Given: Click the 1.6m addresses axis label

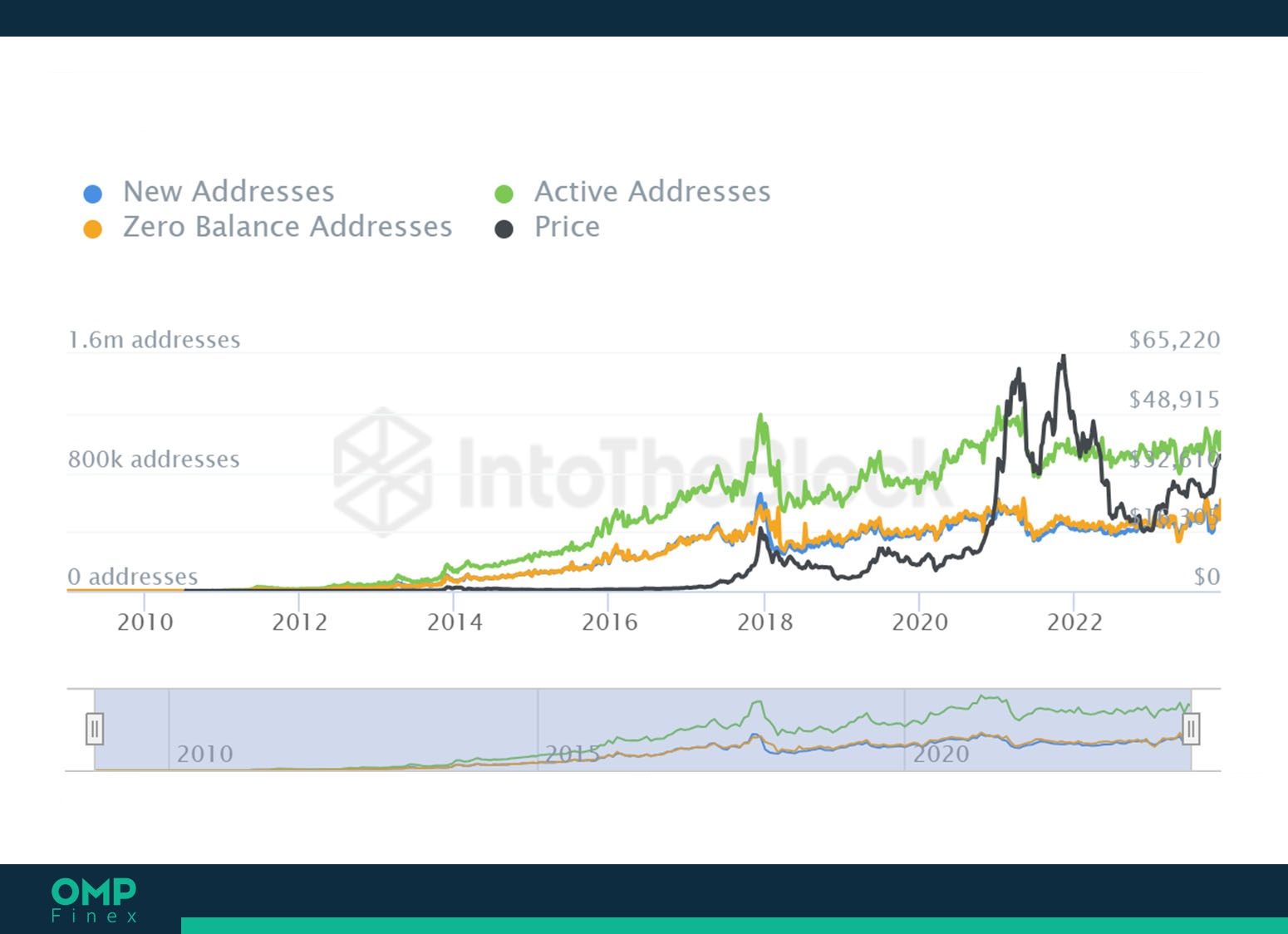Looking at the screenshot, I should point(155,339).
